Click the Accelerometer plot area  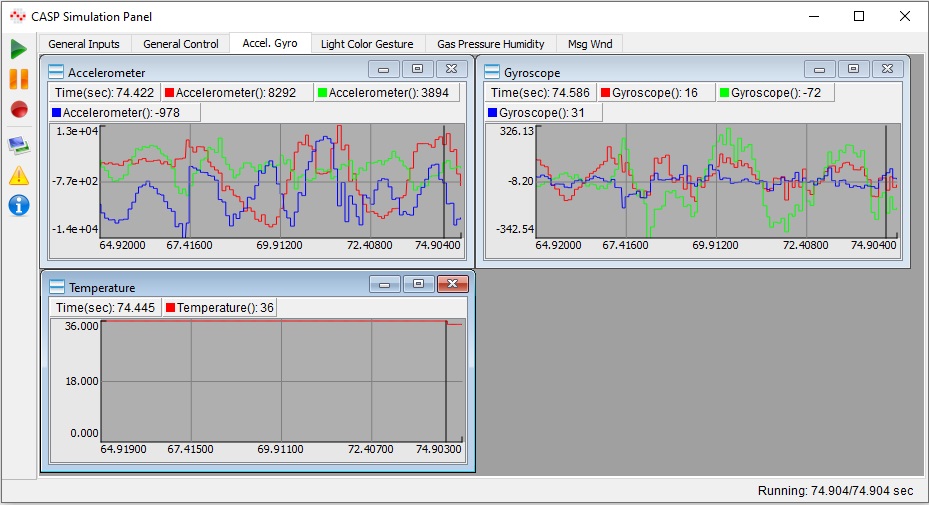pos(281,181)
